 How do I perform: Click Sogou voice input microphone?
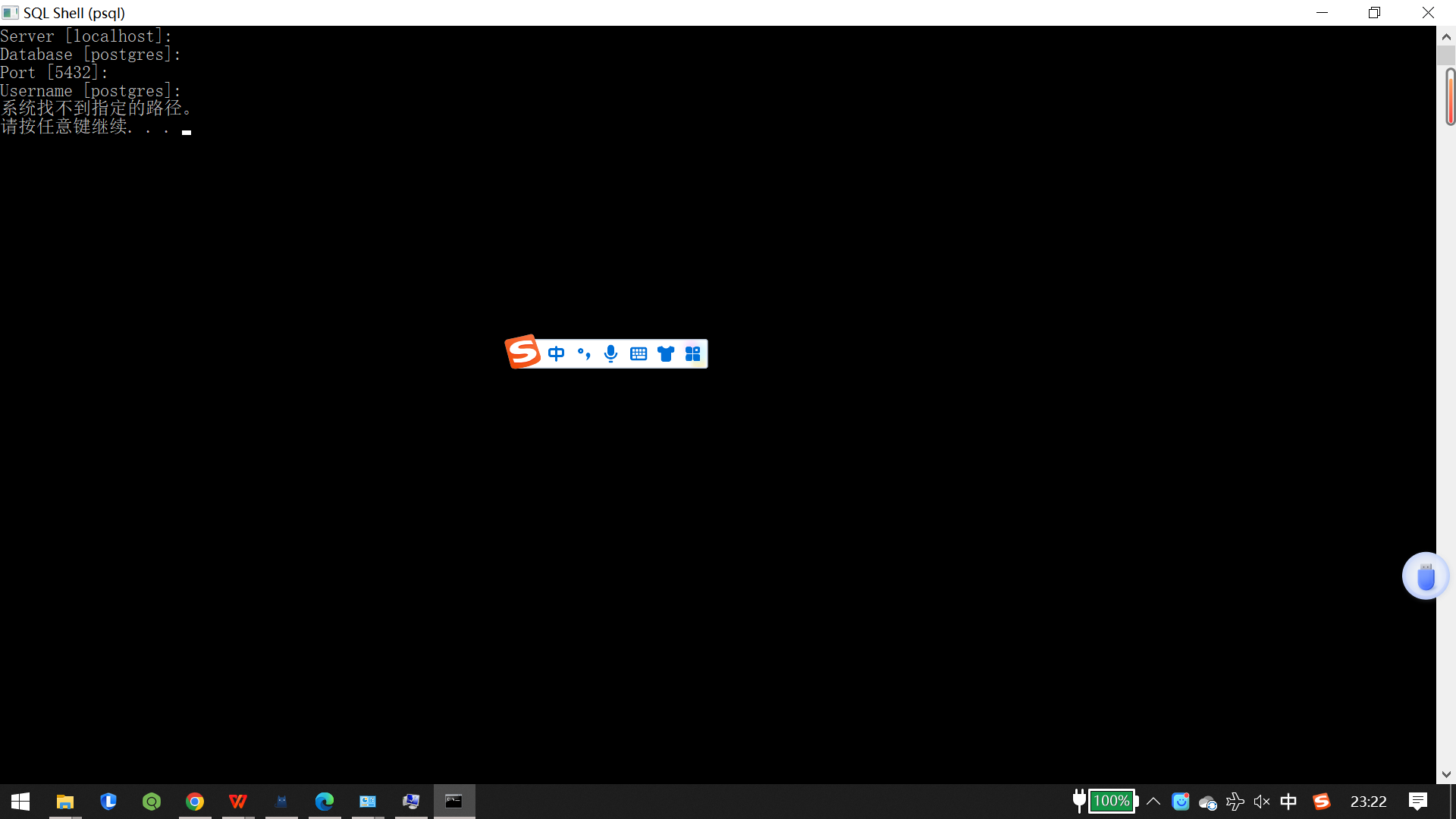pyautogui.click(x=610, y=354)
